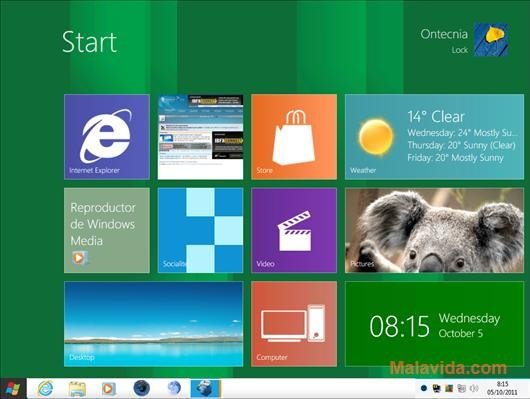Click the "Start" heading text
Viewport: 530px width, 399px height.
90,42
